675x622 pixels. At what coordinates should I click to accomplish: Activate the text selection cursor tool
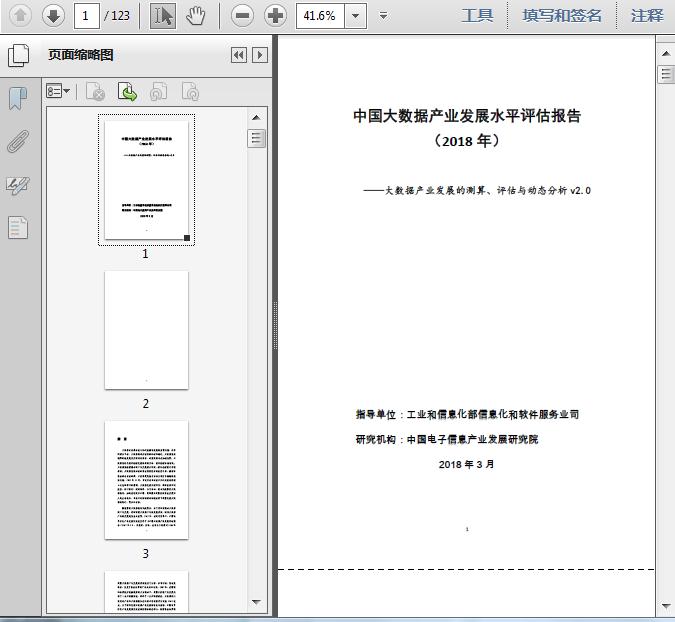click(163, 15)
